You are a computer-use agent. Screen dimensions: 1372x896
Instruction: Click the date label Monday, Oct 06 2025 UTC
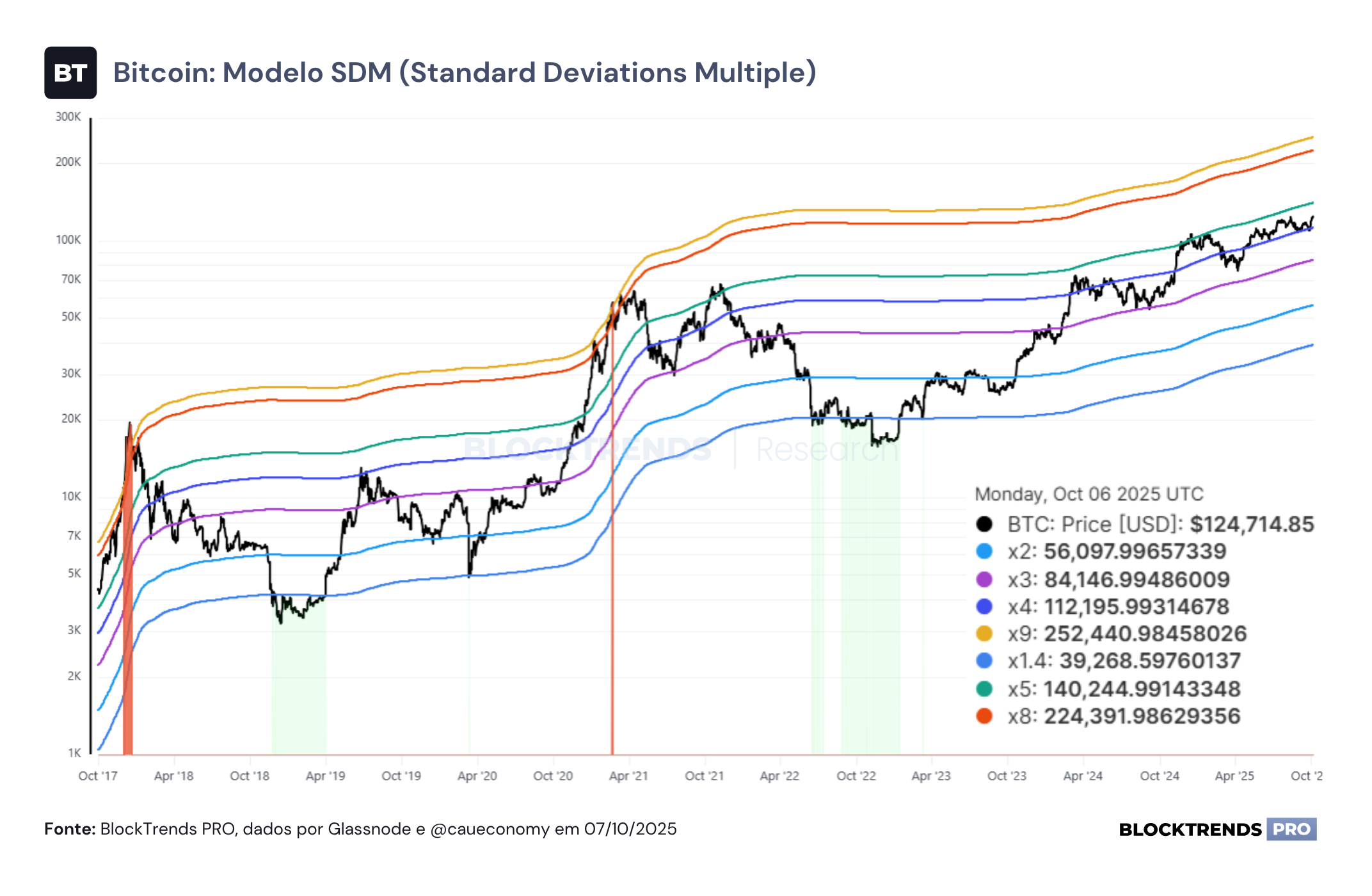tap(1089, 494)
